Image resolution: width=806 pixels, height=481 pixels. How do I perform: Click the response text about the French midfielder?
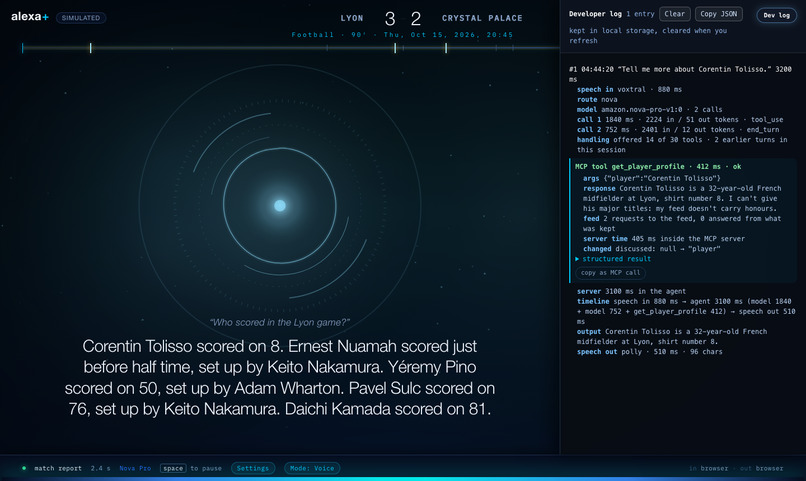coord(682,198)
